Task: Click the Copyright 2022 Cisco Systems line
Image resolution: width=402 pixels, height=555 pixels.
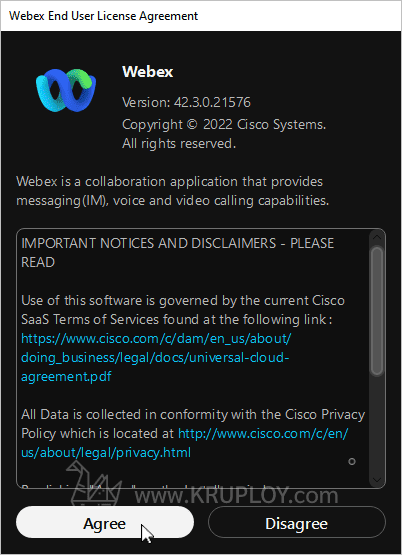Action: (x=224, y=125)
